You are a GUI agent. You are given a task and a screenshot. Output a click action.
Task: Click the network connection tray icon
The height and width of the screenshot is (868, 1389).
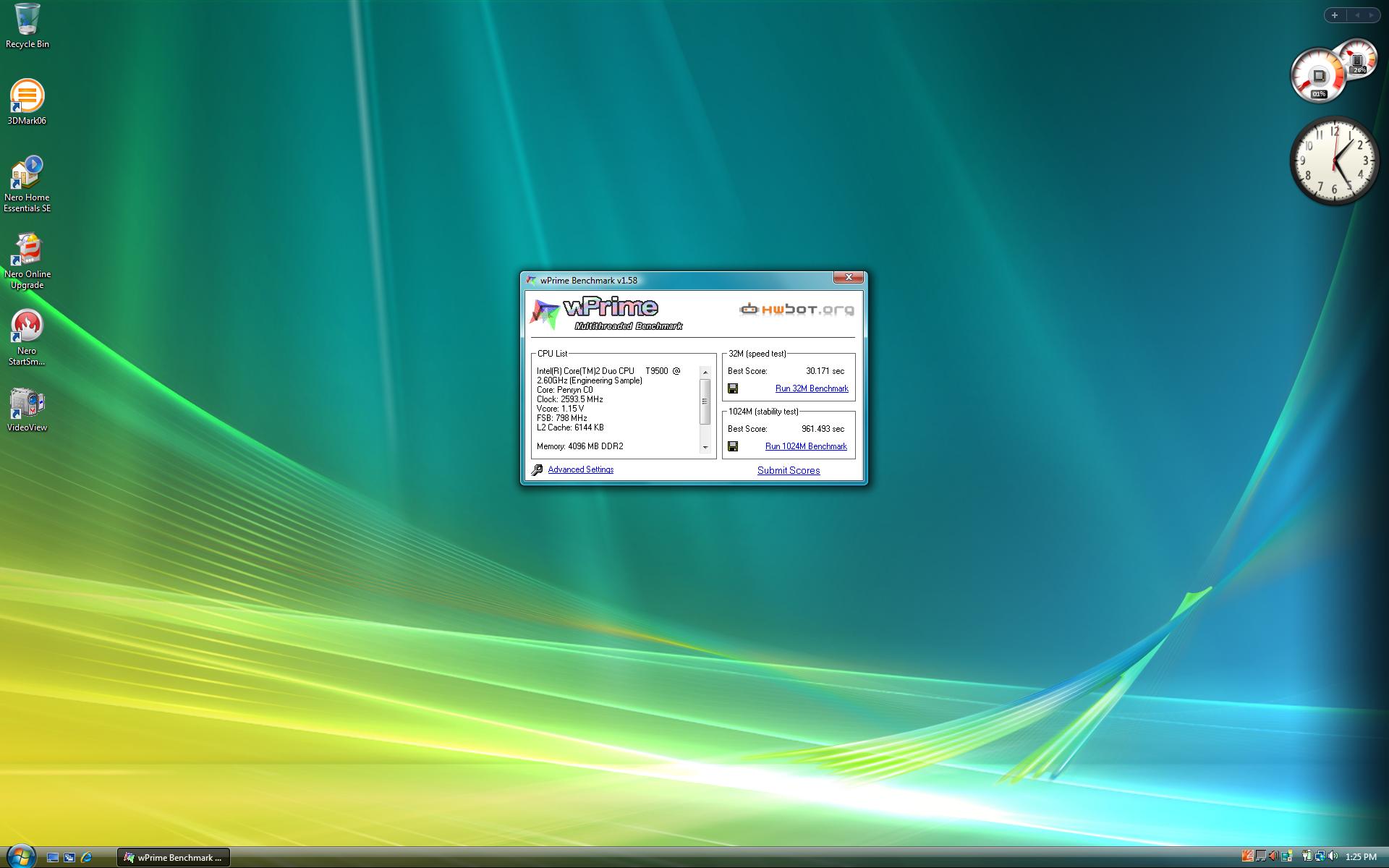tap(1320, 856)
